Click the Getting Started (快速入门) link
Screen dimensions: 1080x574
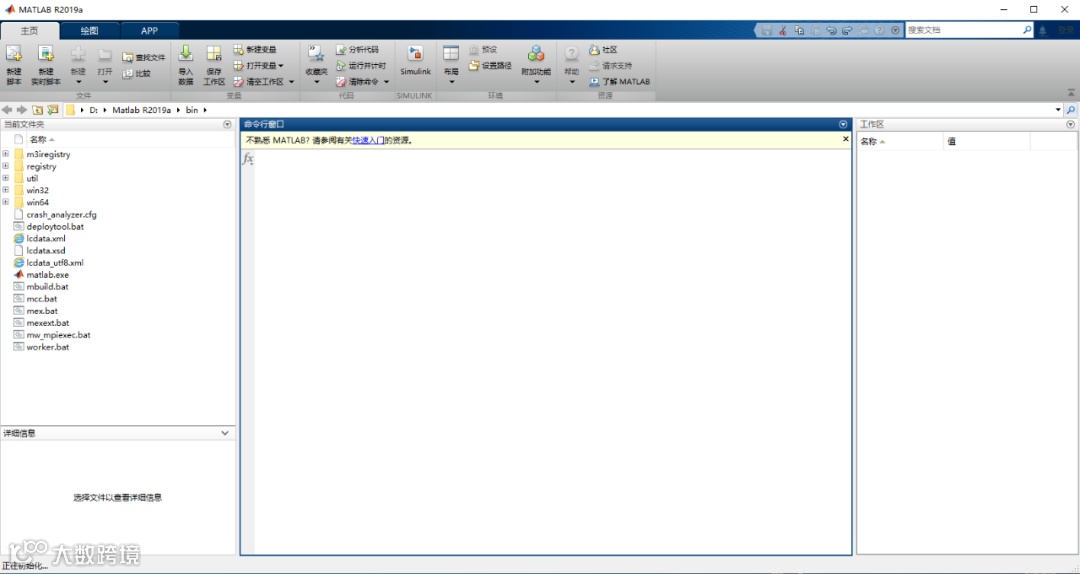[368, 140]
